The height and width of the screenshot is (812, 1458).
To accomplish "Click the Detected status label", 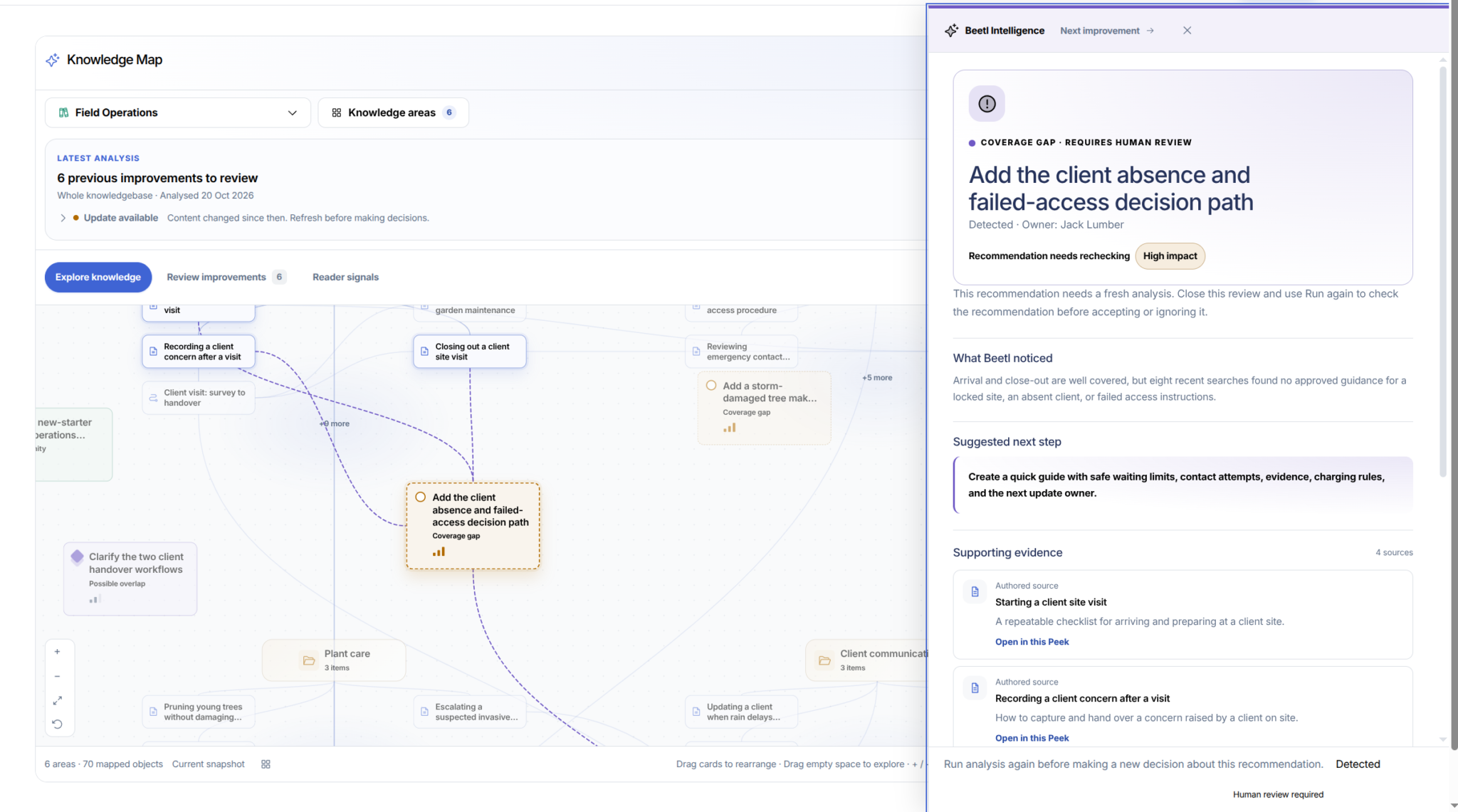I will point(1358,764).
